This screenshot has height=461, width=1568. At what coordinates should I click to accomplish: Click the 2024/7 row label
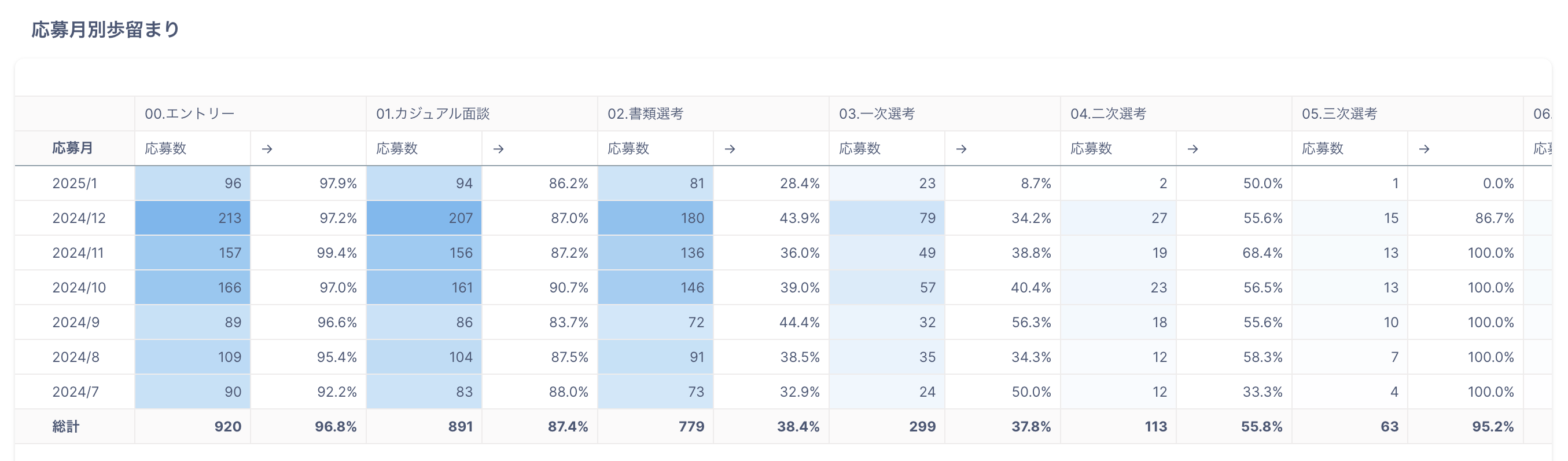(x=75, y=392)
